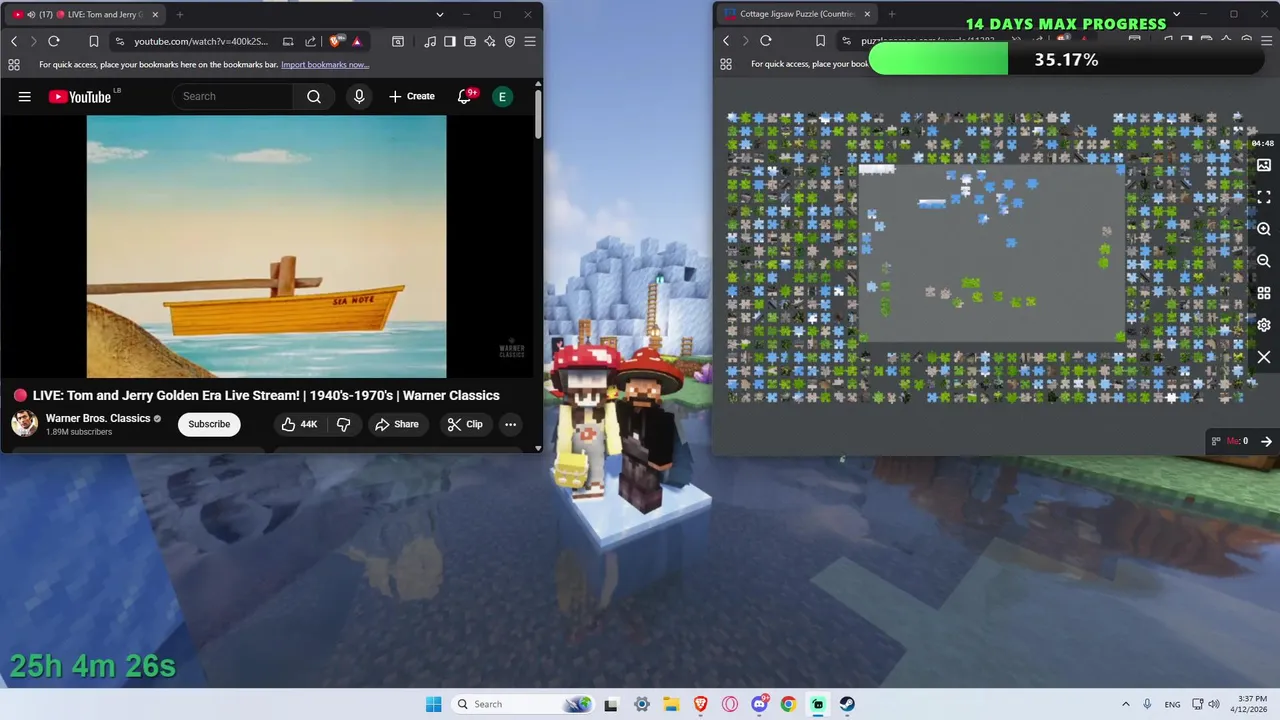Close the Cottage Jigsaw Puzzle tab

coord(867,14)
